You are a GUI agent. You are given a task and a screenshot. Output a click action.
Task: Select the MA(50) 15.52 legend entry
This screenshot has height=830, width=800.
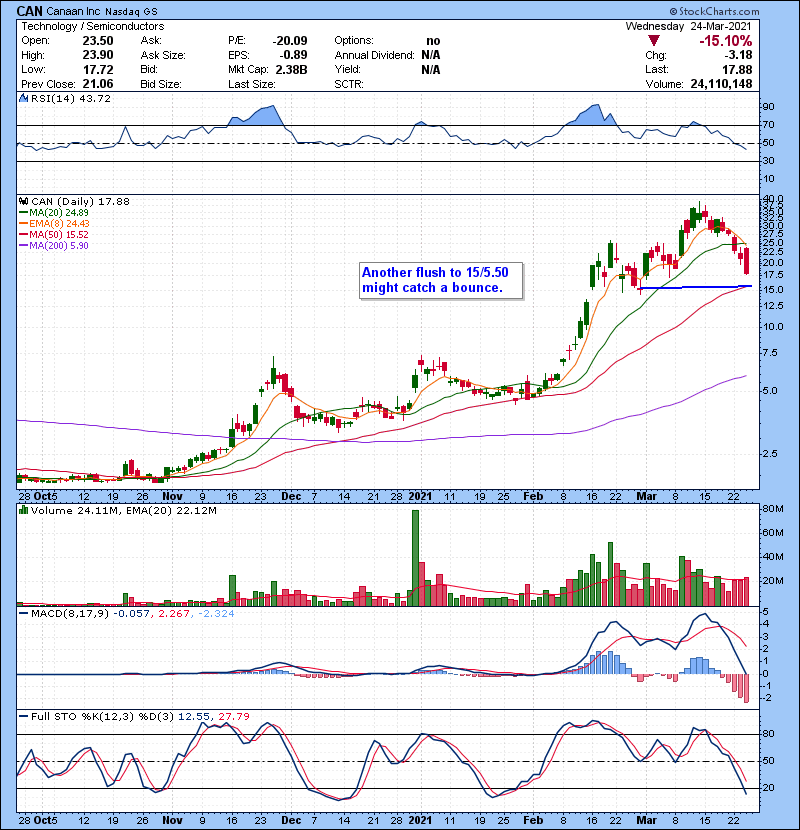coord(54,234)
